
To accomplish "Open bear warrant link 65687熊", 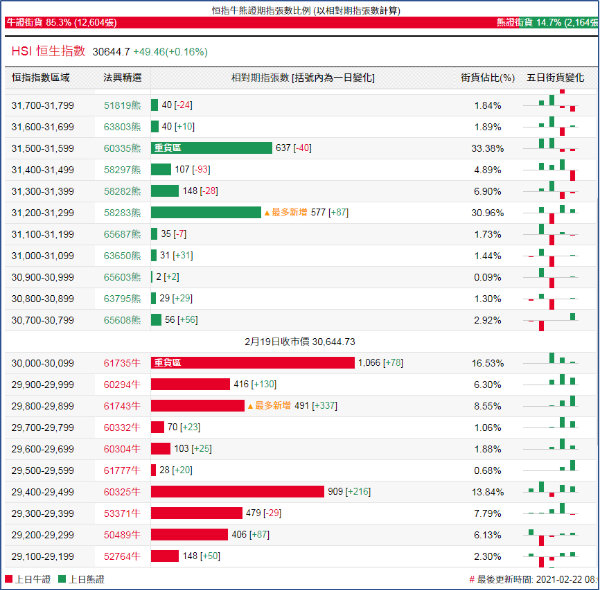I will 122,234.
